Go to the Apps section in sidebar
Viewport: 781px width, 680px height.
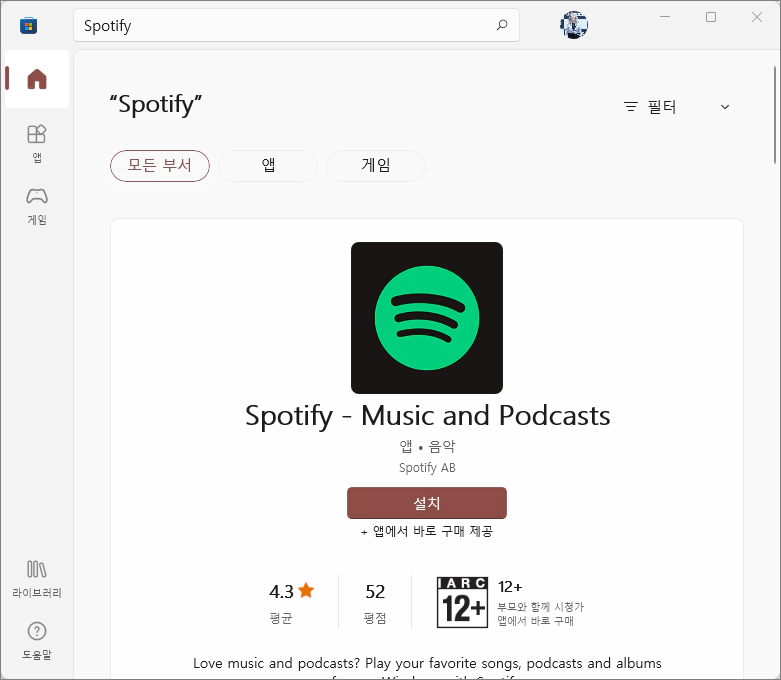point(37,143)
